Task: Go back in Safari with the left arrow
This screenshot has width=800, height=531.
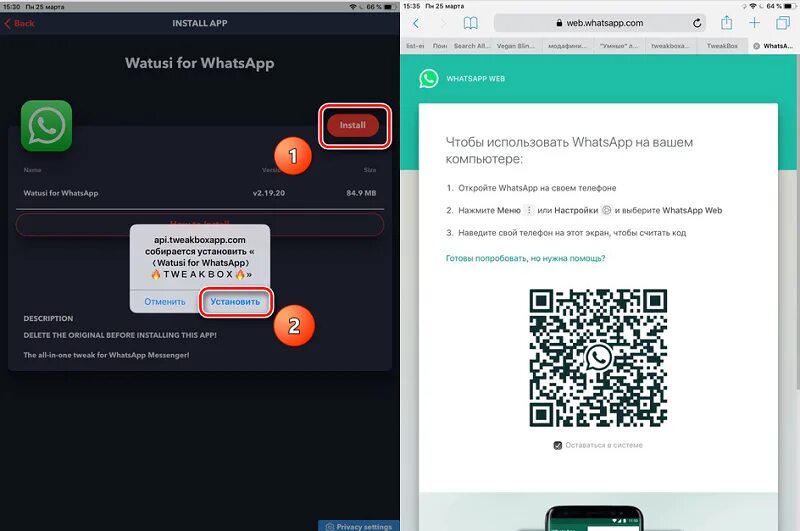Action: (416, 23)
